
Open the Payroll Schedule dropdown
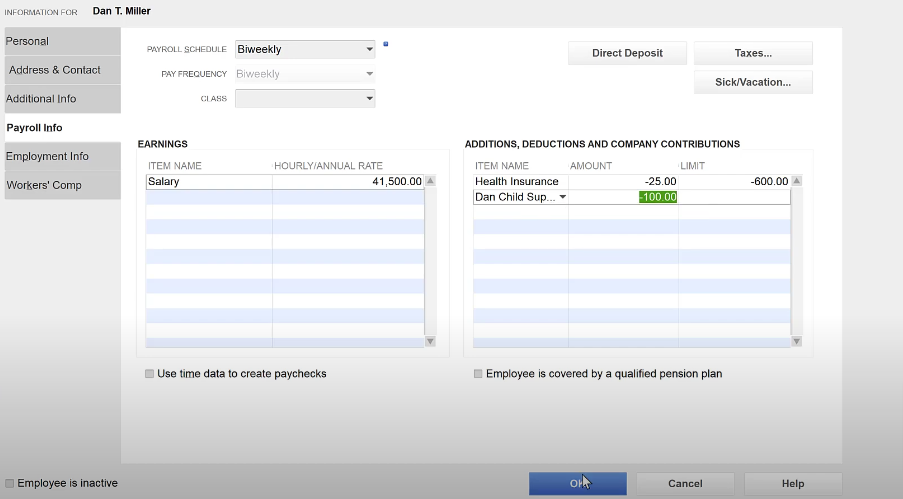[369, 49]
